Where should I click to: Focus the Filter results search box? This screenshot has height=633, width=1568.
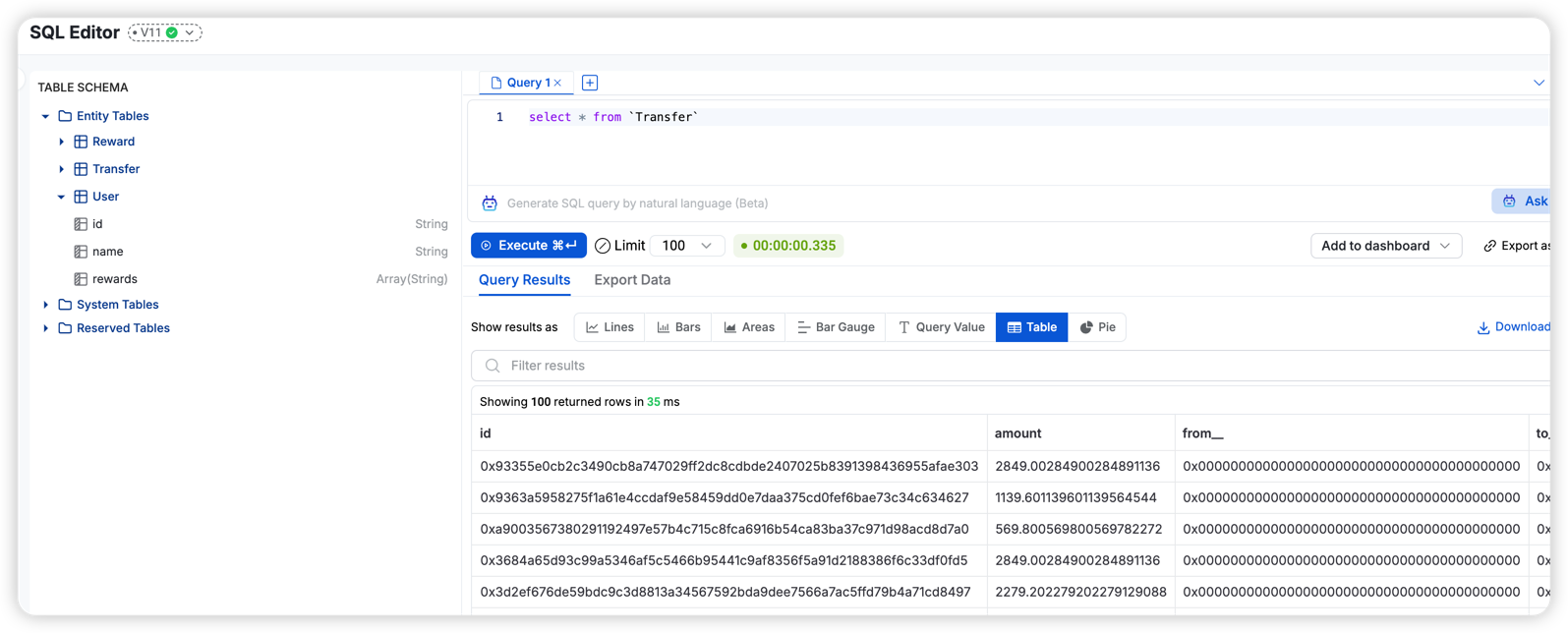(1011, 366)
